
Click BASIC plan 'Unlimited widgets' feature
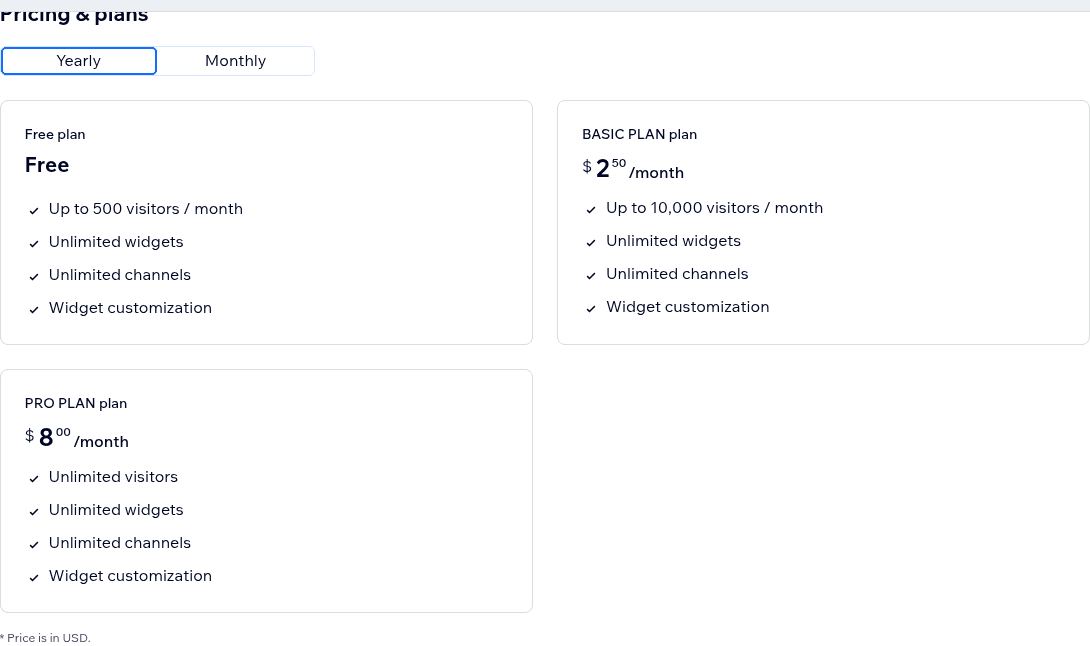pyautogui.click(x=674, y=241)
